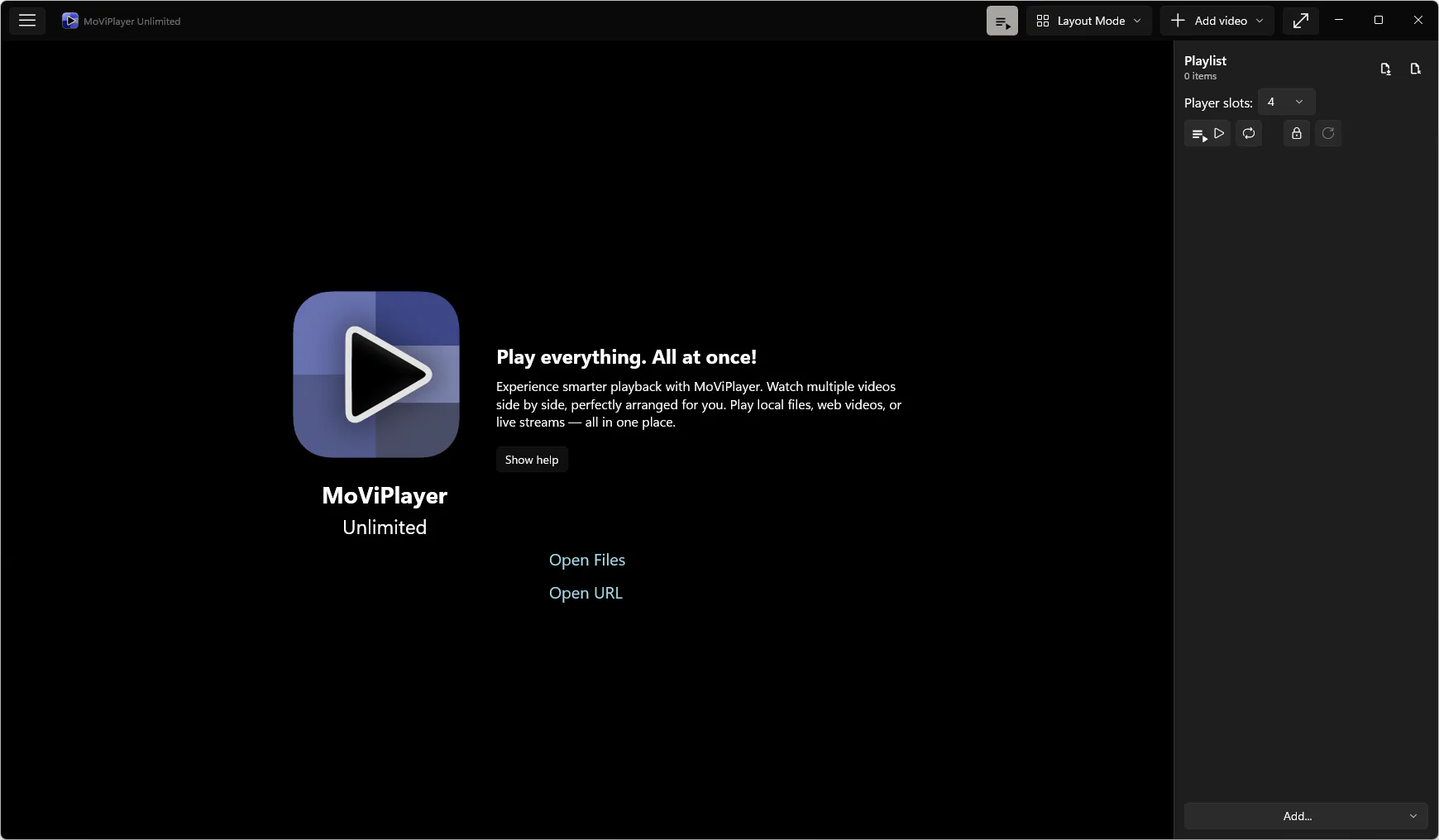1439x840 pixels.
Task: Click the reload playlist circular arrow icon
Action: point(1328,133)
